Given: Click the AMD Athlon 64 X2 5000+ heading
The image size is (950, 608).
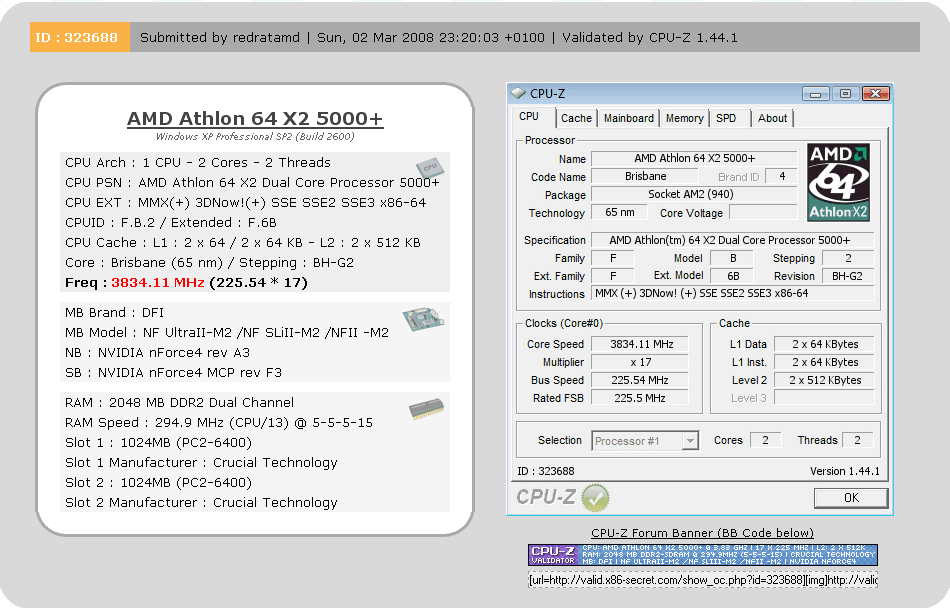Looking at the screenshot, I should 255,119.
